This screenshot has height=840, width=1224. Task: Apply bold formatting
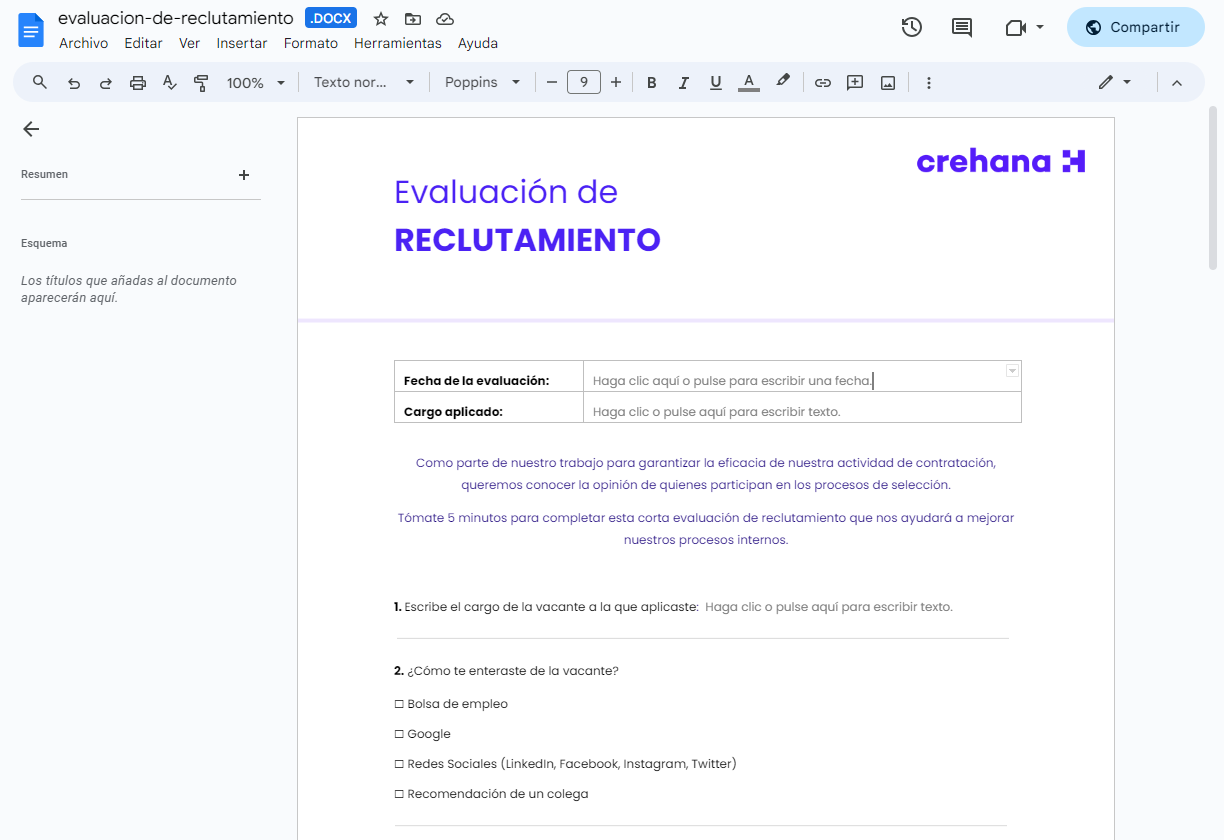[x=651, y=82]
